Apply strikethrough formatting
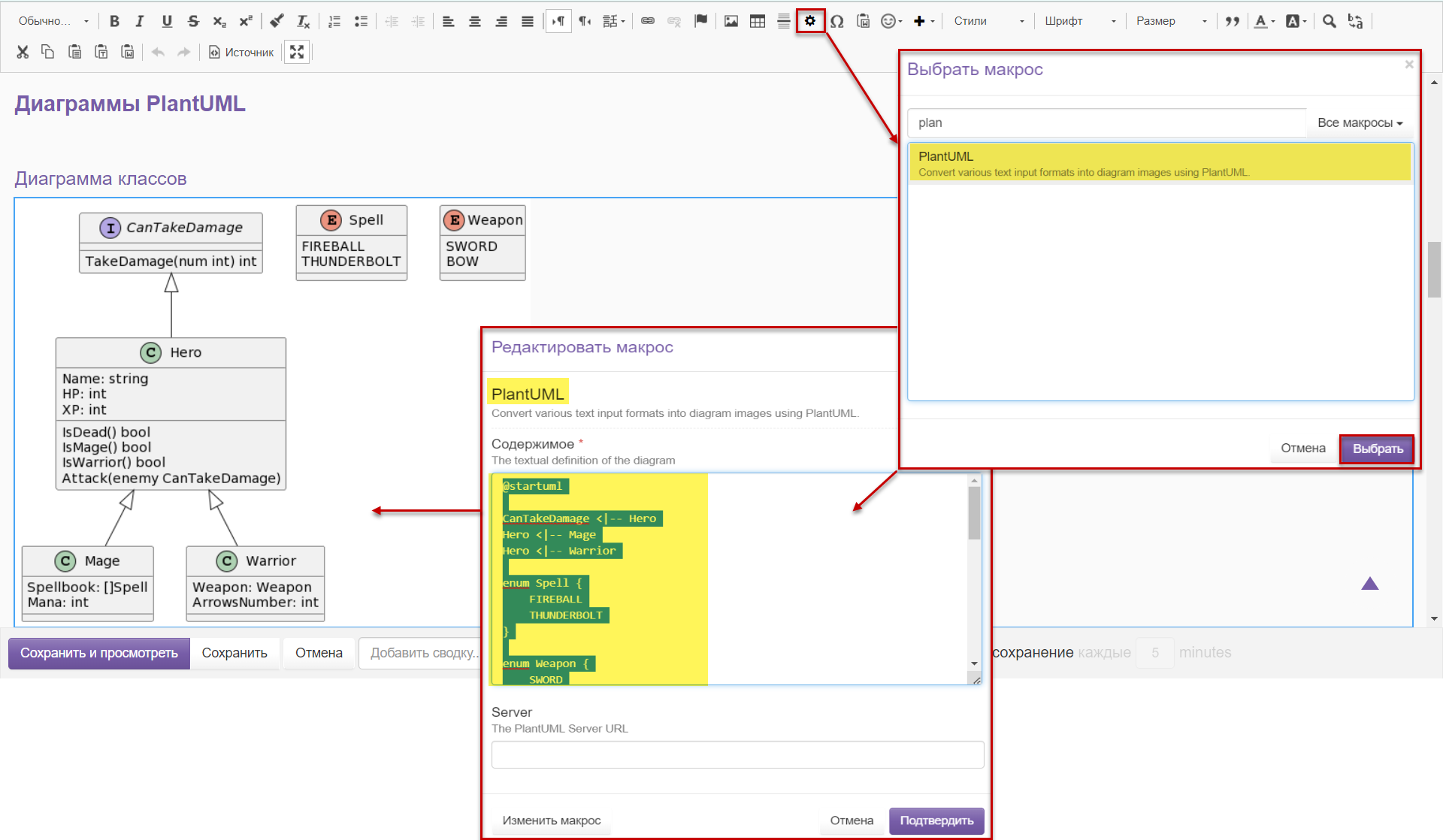This screenshot has width=1443, height=840. [x=193, y=21]
